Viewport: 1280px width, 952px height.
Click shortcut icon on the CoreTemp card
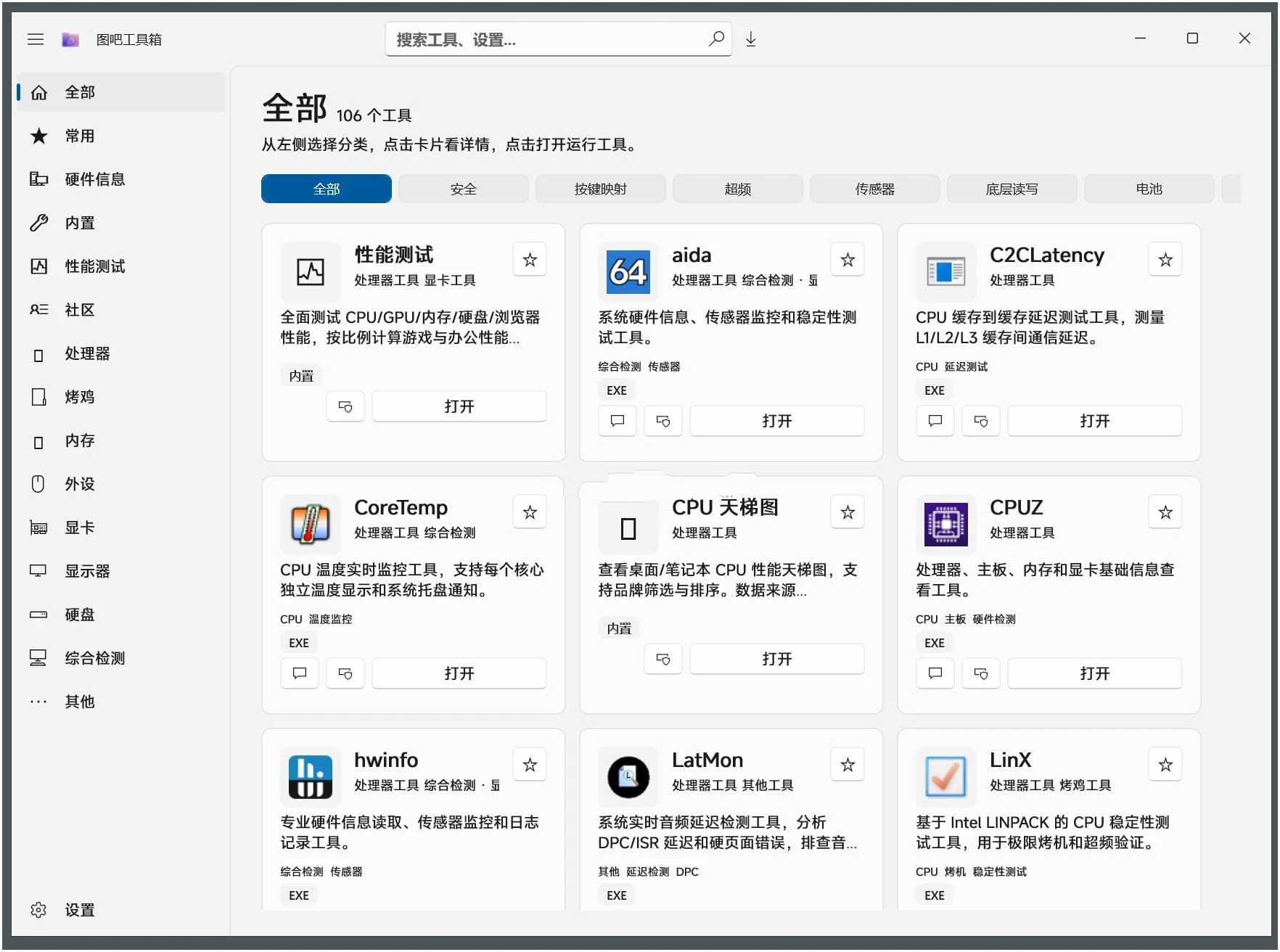pos(345,673)
